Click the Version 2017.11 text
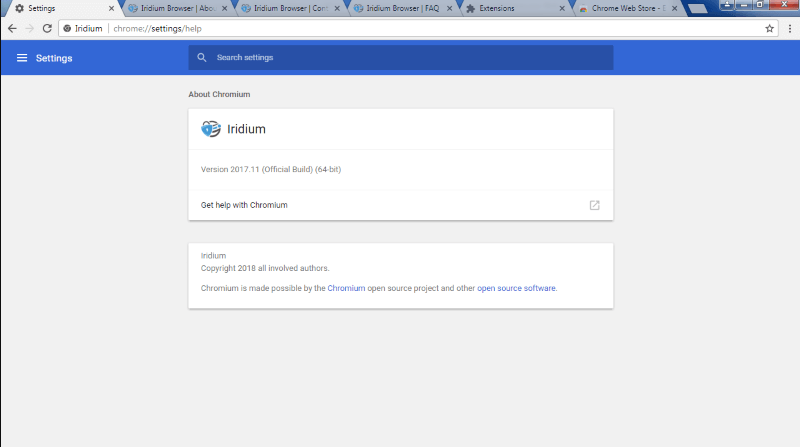This screenshot has width=800, height=447. tap(271, 169)
